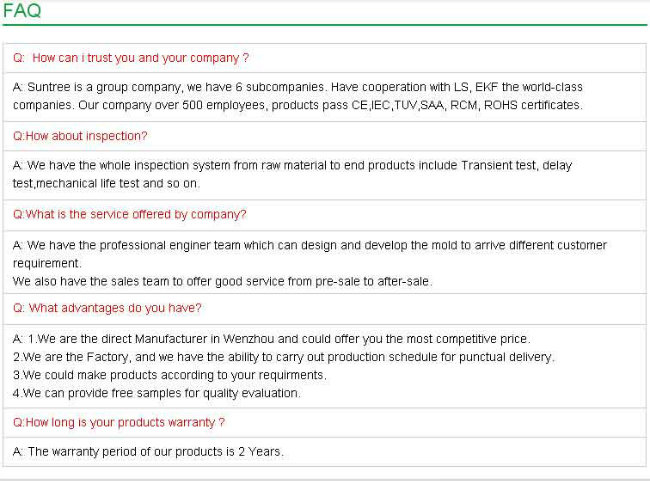Click the FAQ heading
This screenshot has width=650, height=481.
point(22,10)
